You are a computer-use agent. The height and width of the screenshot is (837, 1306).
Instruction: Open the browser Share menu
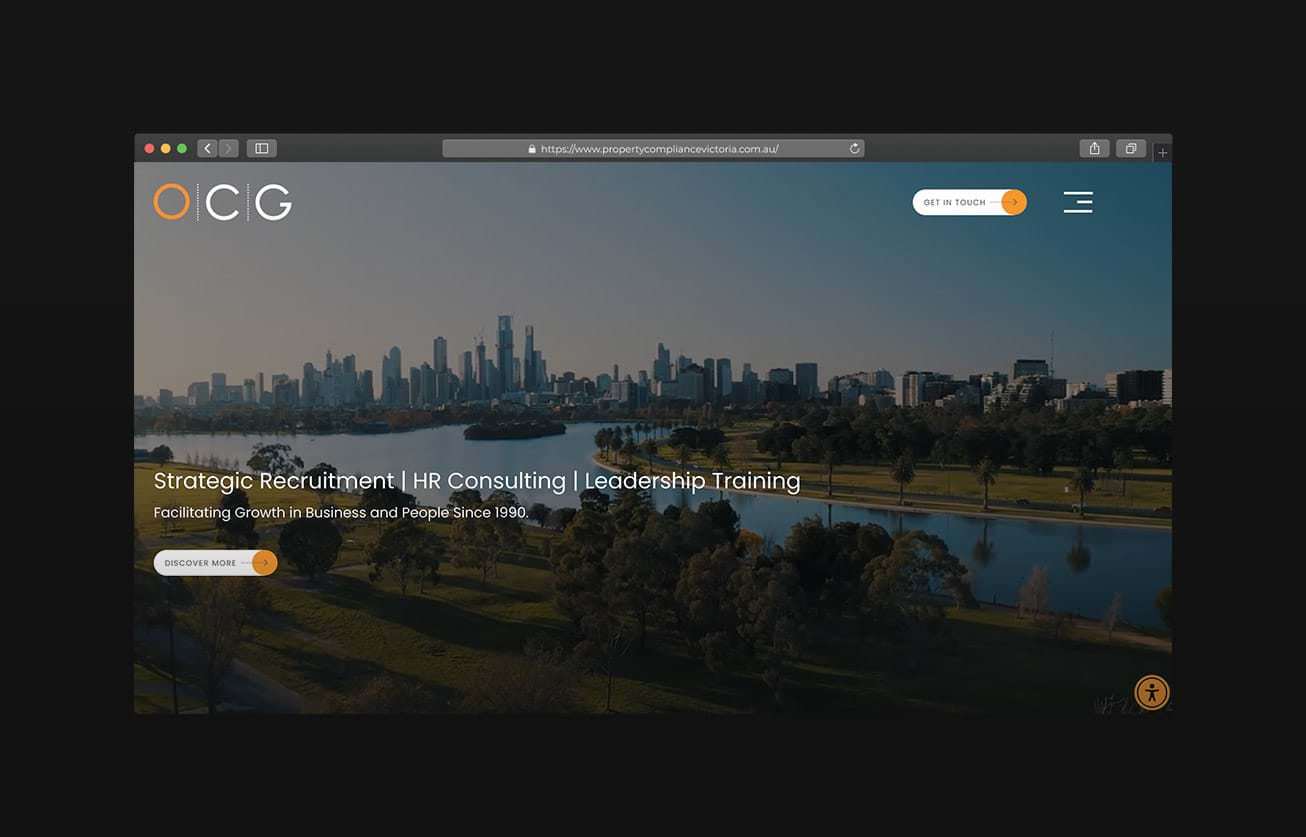pyautogui.click(x=1095, y=148)
